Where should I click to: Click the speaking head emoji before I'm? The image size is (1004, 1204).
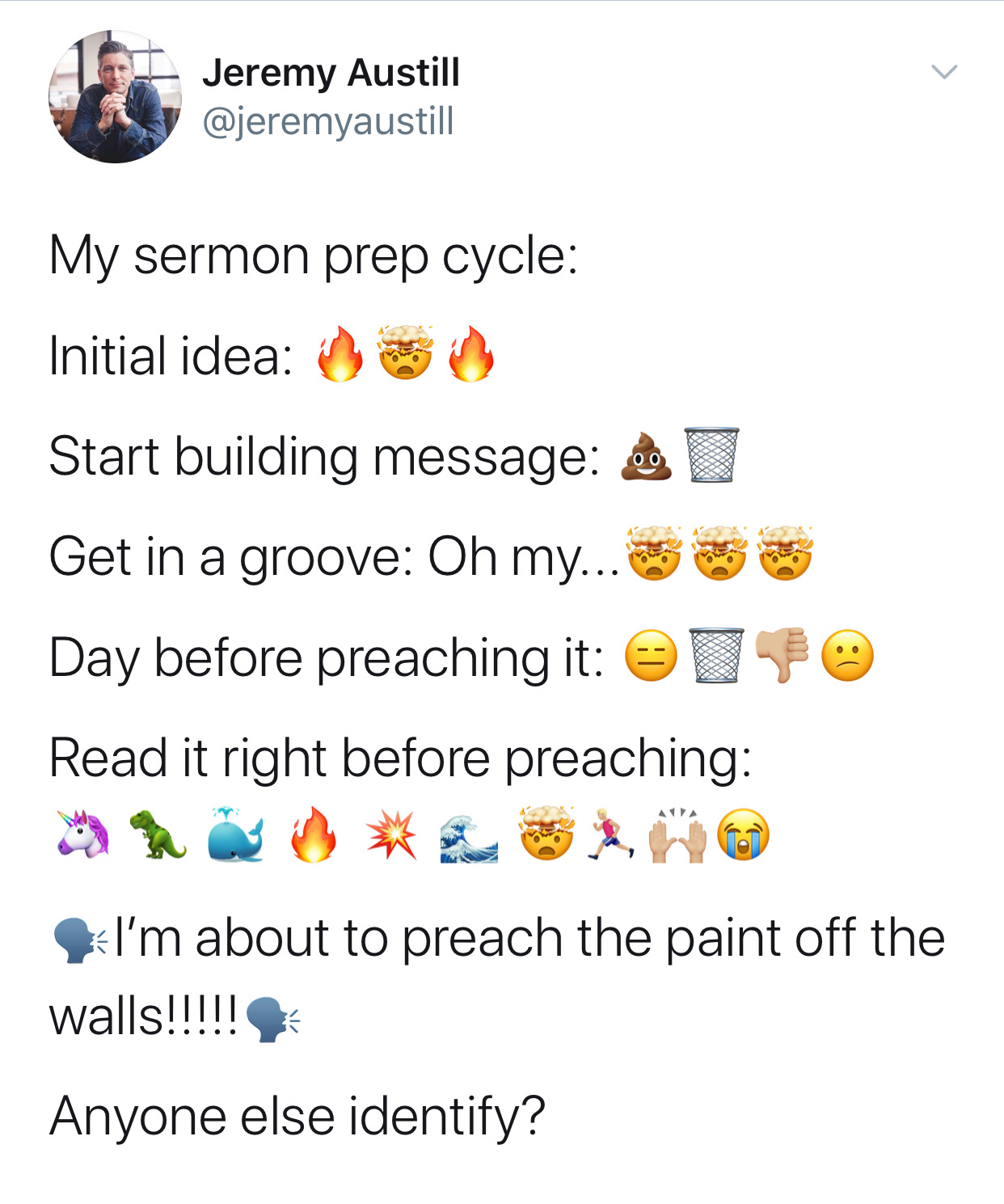[x=79, y=940]
